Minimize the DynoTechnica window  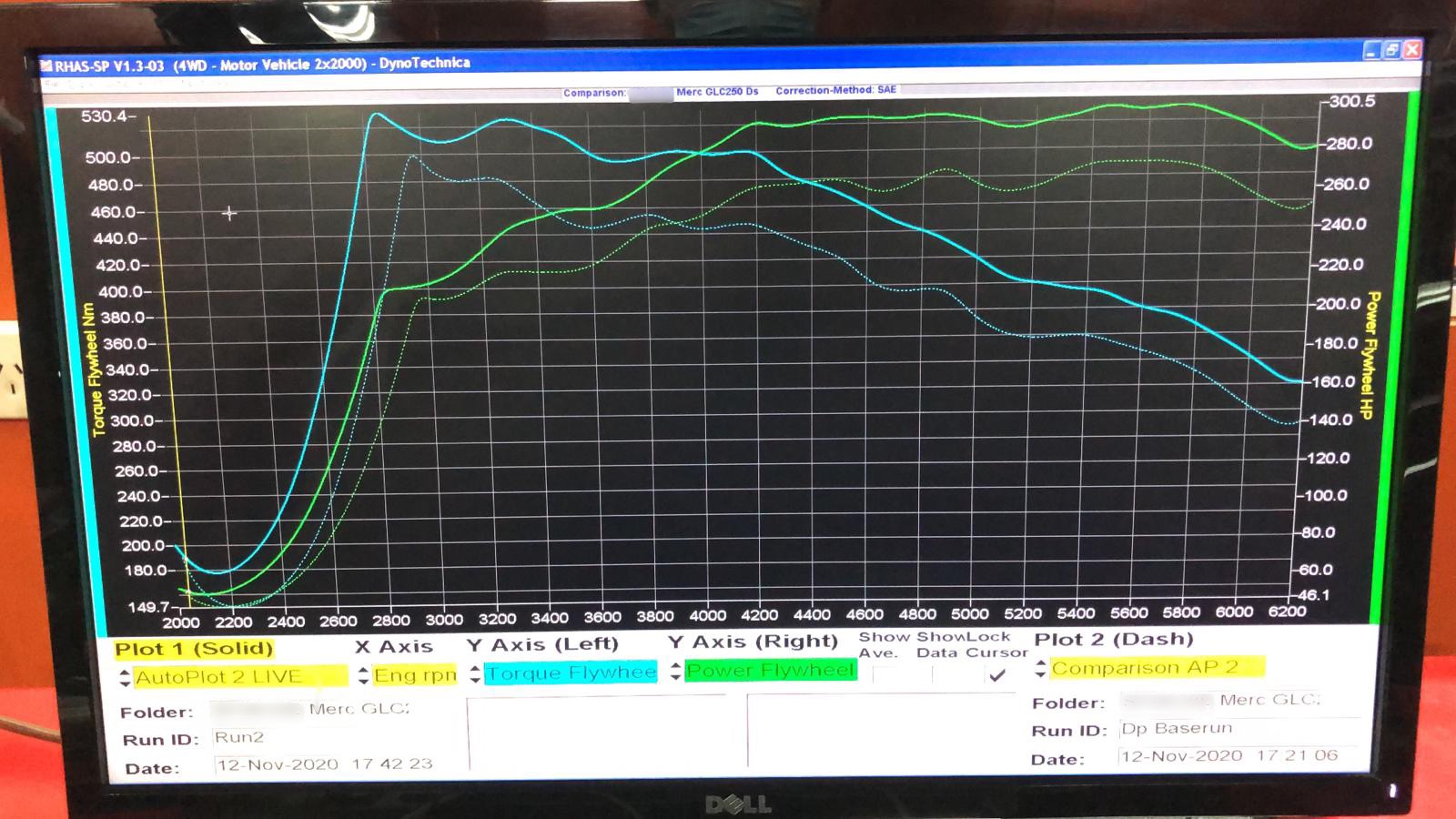[x=1371, y=51]
